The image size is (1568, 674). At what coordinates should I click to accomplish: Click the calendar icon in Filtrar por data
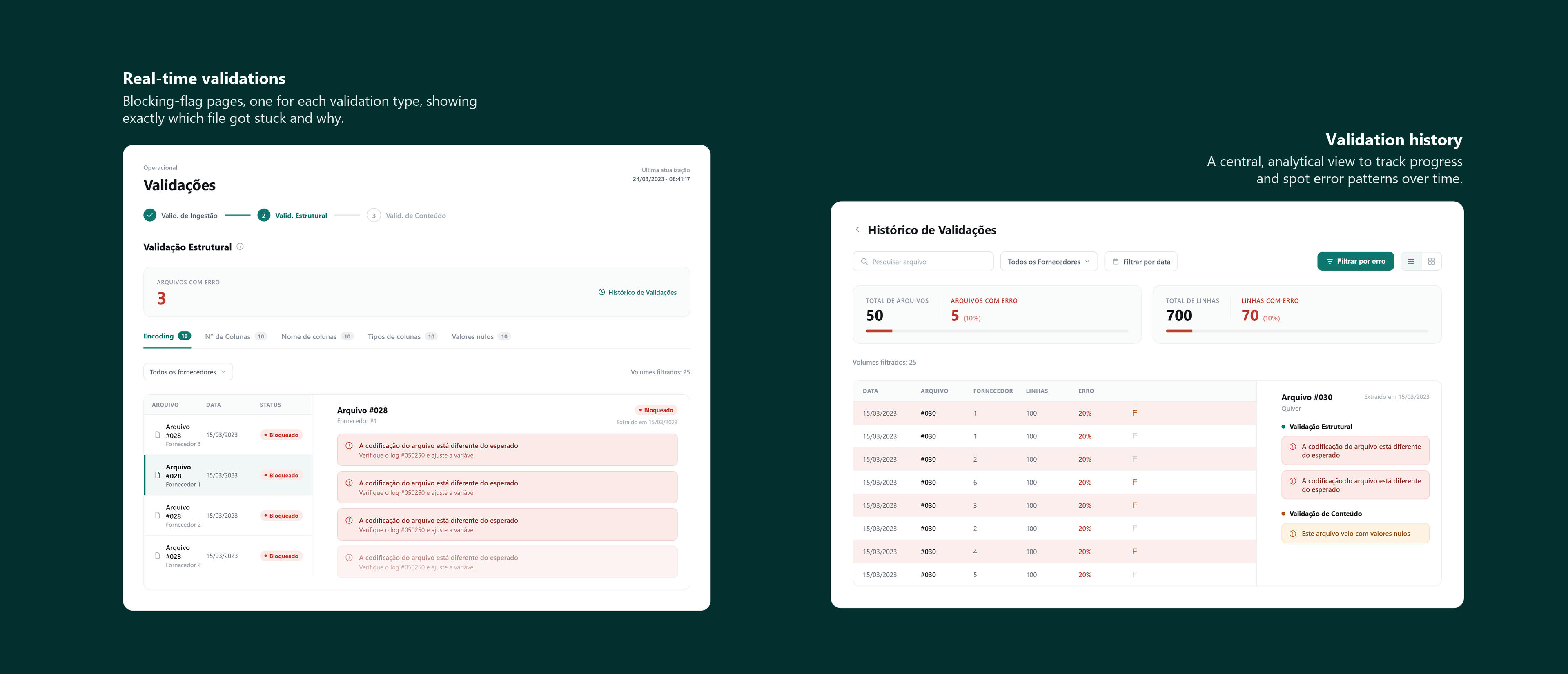tap(1115, 262)
